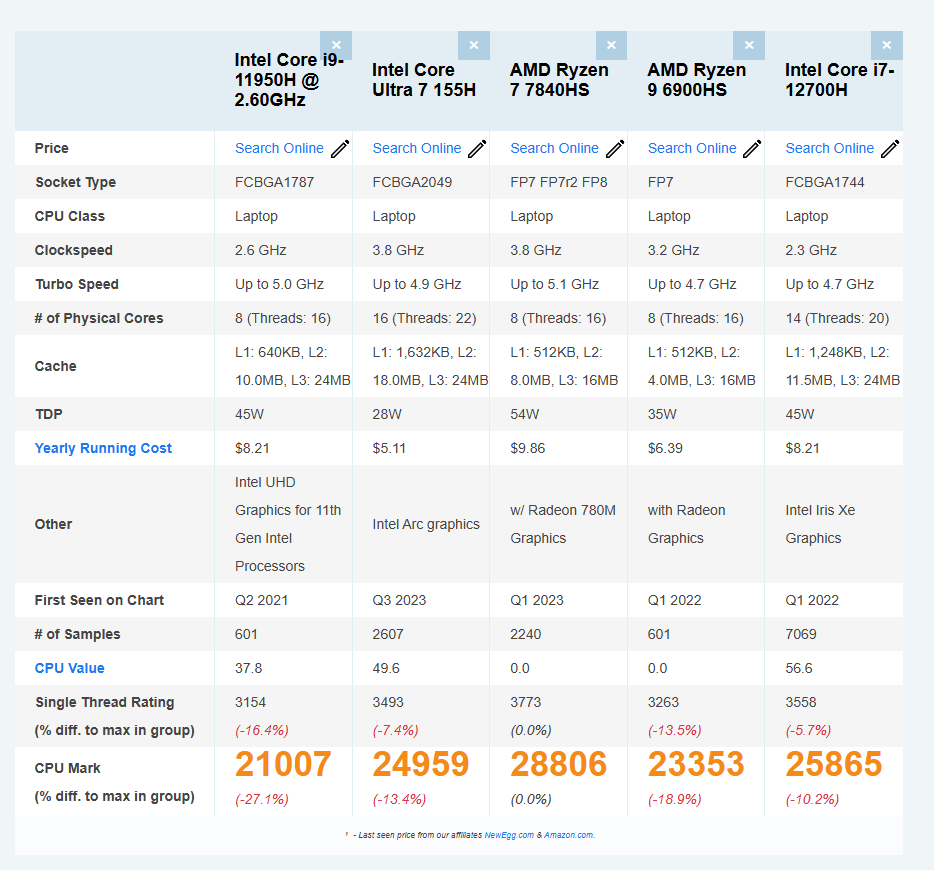Click the AMD Ryzen 7 7840HS header
Screen dimensions: 934x870
(x=559, y=80)
